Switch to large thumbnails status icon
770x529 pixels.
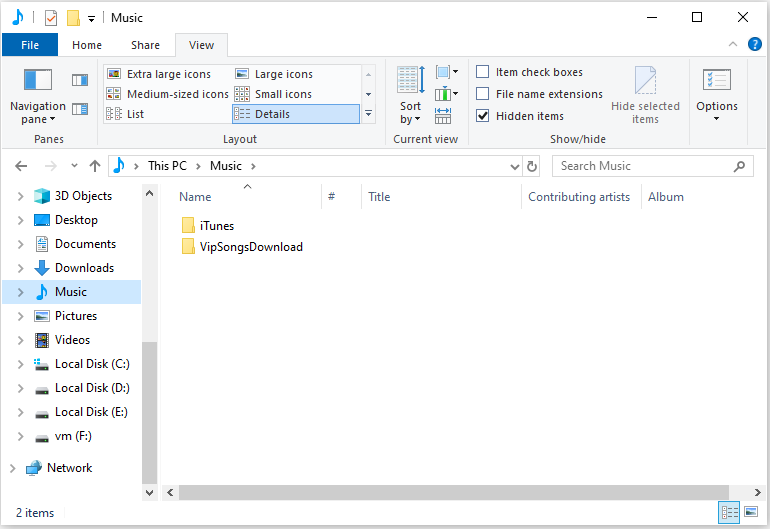[751, 512]
